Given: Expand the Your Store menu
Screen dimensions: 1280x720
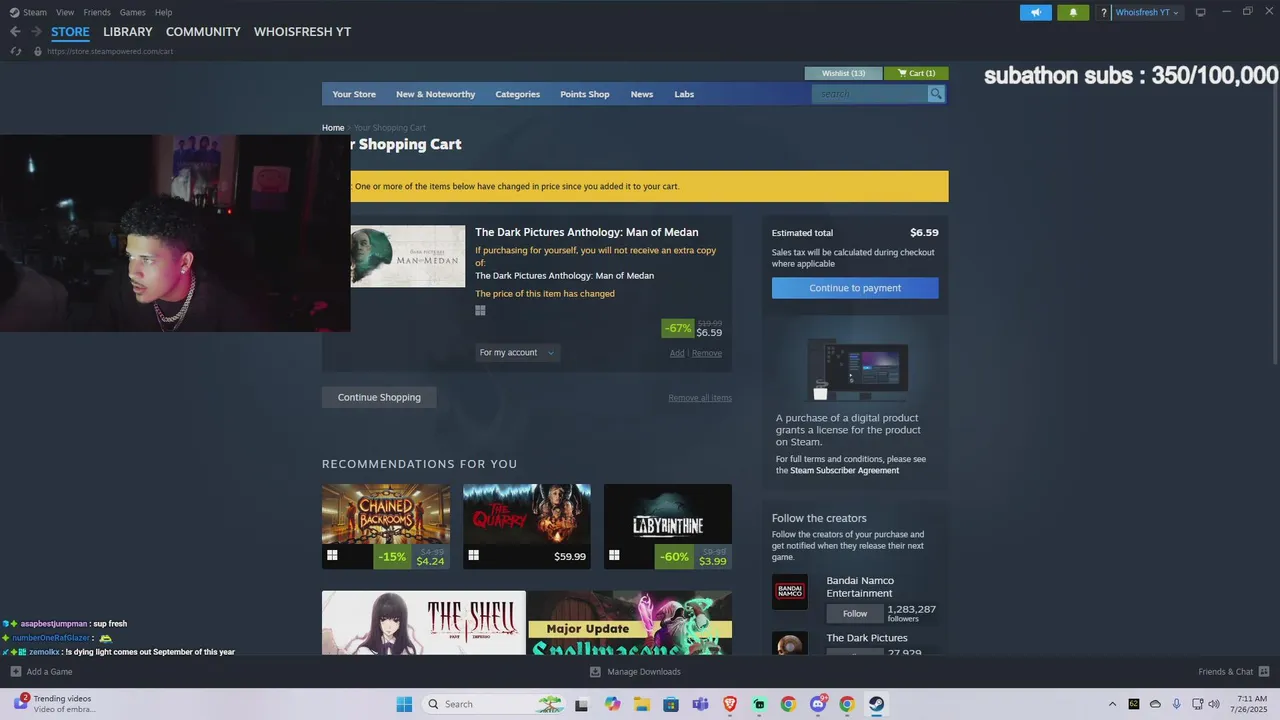Looking at the screenshot, I should coord(354,94).
